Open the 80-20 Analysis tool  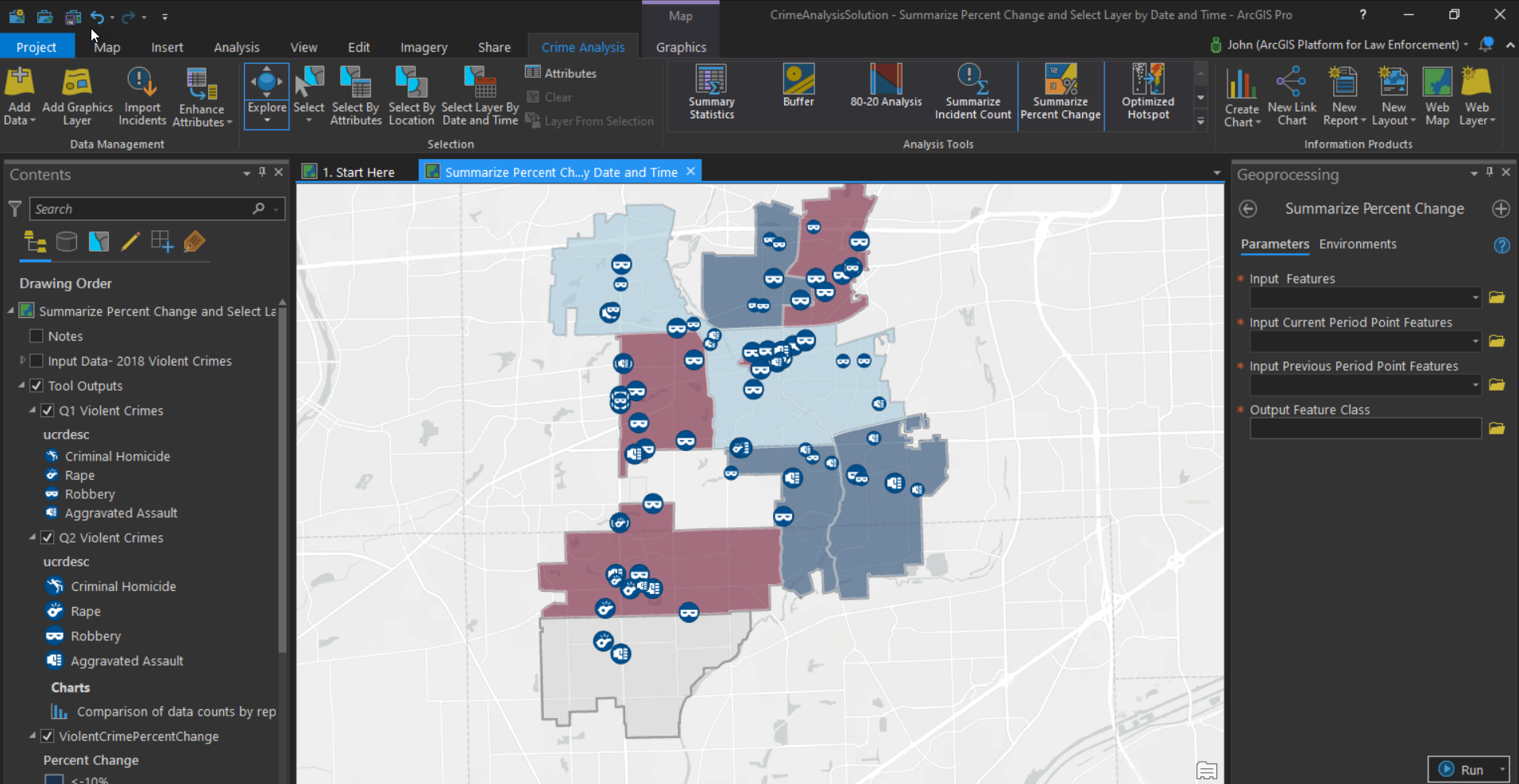click(x=886, y=87)
